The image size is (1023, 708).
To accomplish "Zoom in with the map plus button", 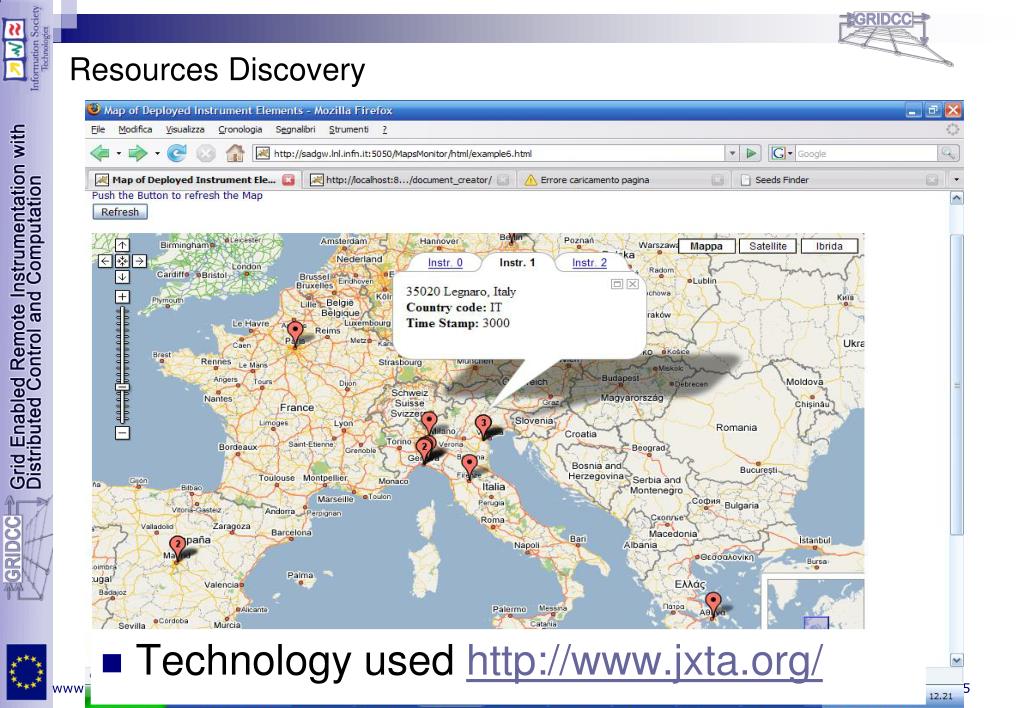I will pos(122,297).
